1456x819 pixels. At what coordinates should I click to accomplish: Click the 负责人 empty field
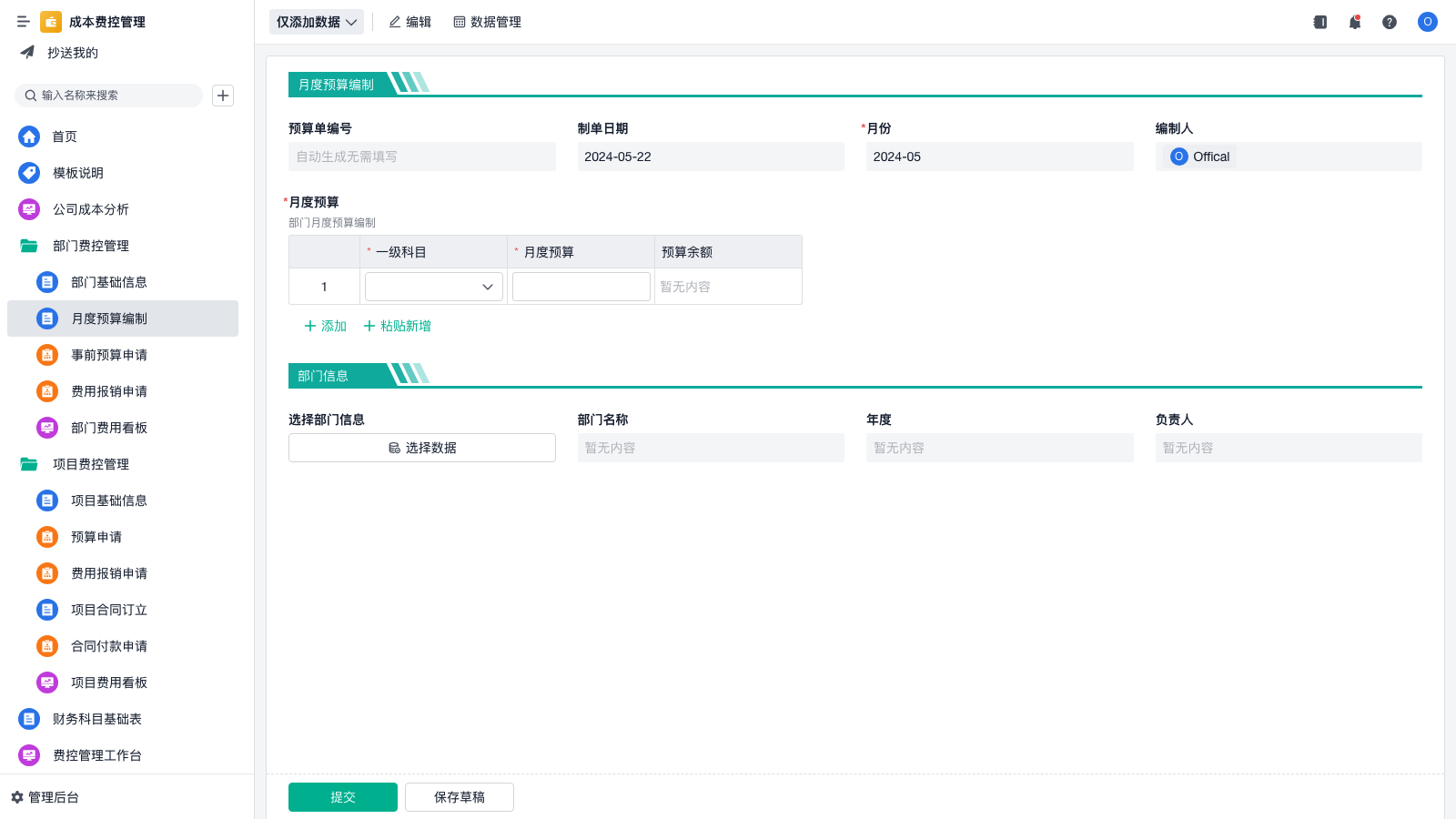coord(1289,448)
